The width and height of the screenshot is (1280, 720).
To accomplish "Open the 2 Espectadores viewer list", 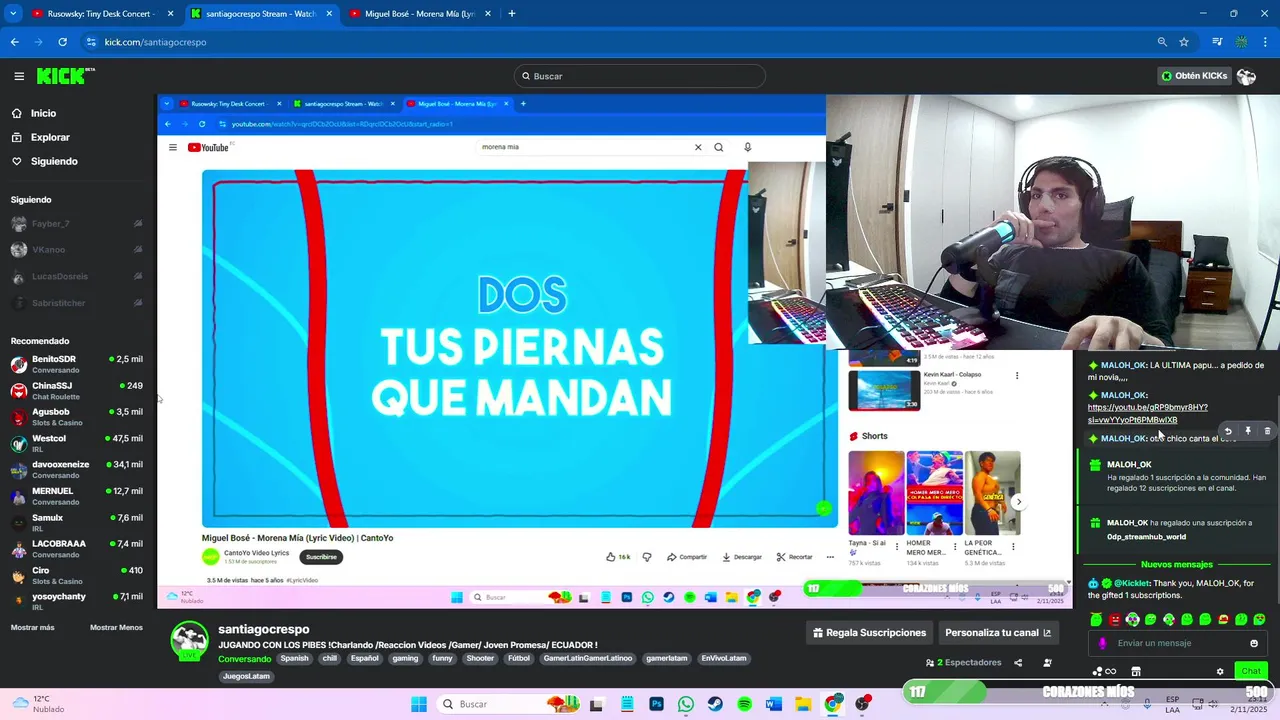I will pyautogui.click(x=964, y=663).
